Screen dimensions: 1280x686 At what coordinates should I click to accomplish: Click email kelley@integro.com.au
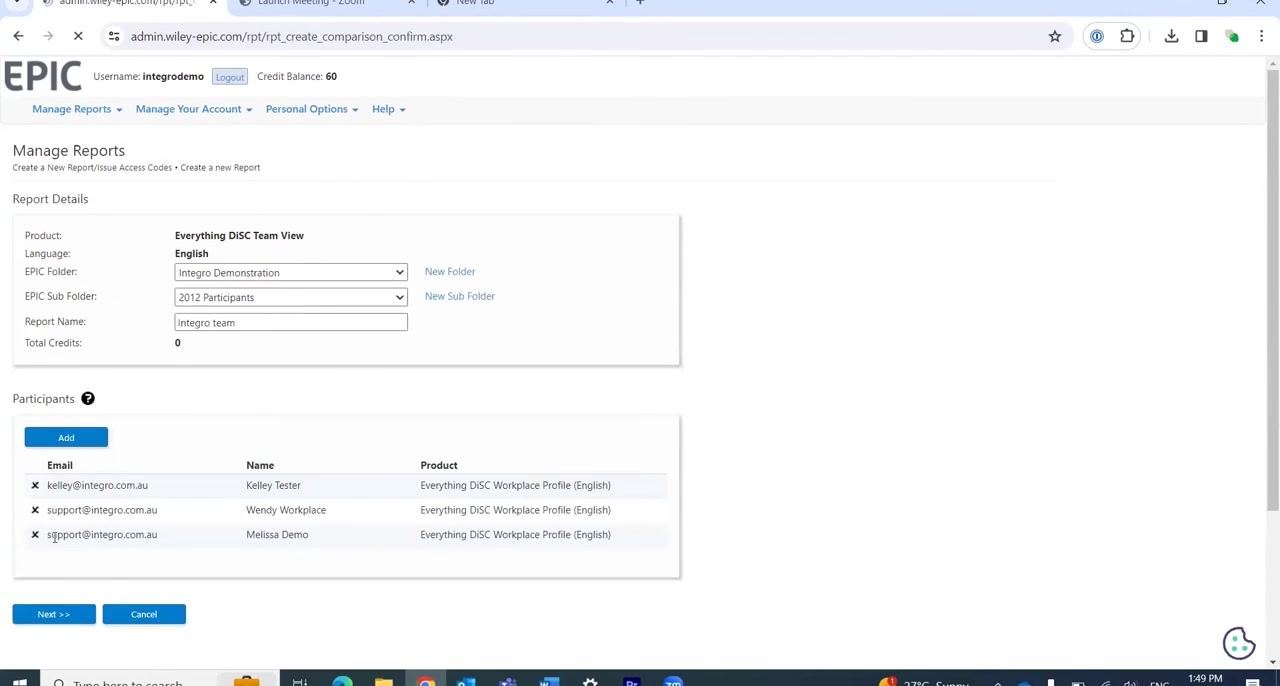97,485
